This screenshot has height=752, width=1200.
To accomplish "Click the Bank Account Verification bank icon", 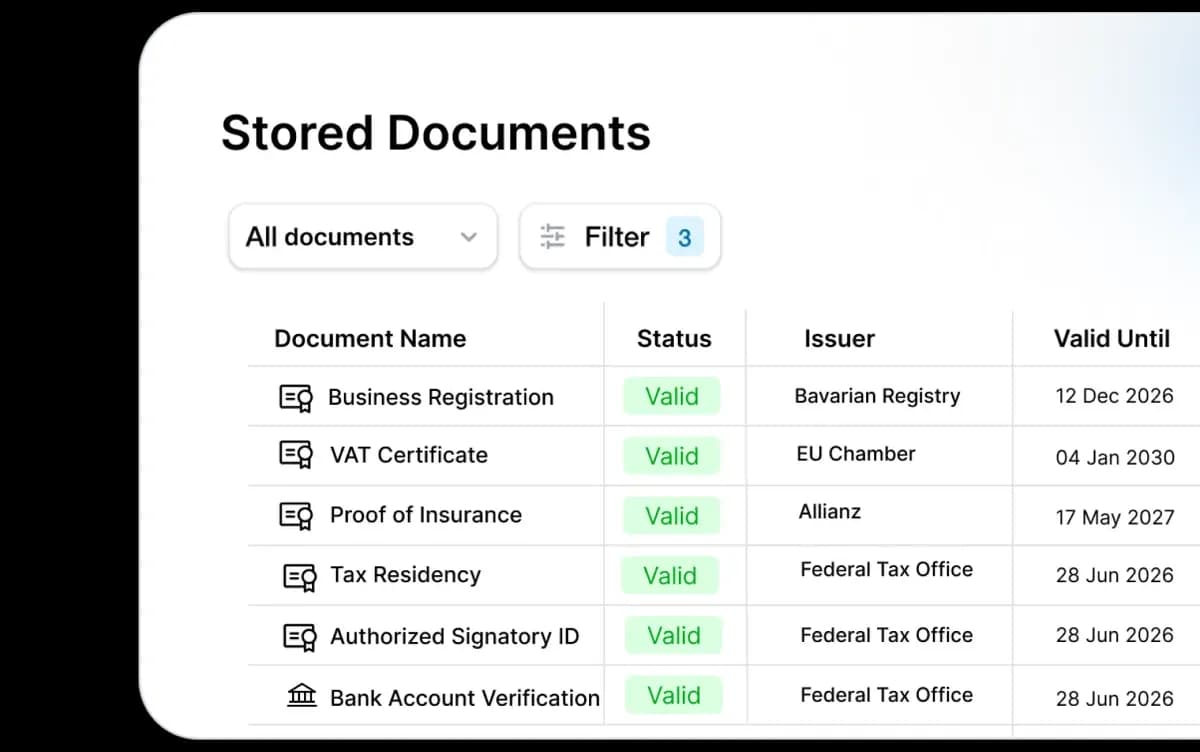I will (x=301, y=695).
